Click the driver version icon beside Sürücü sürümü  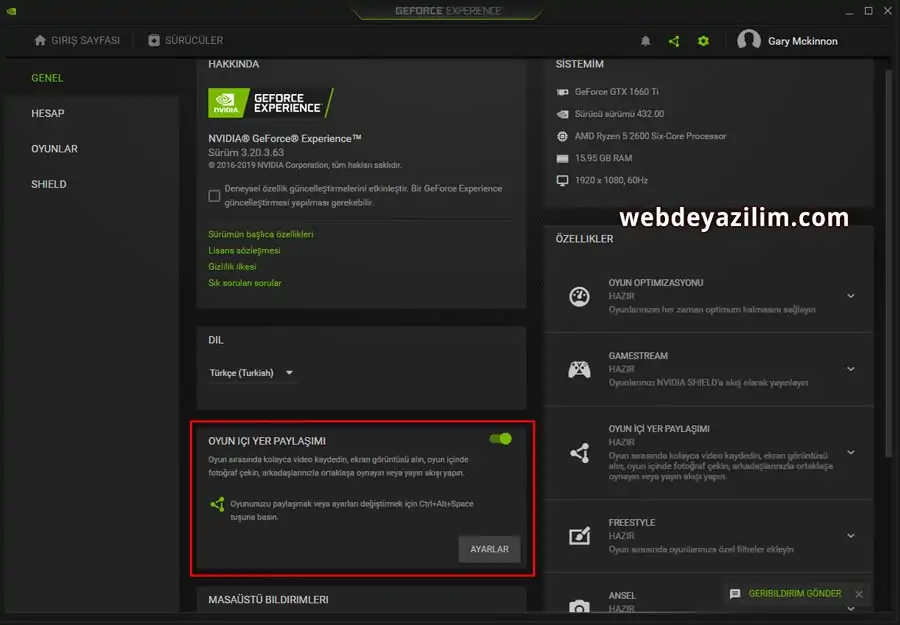tap(562, 114)
